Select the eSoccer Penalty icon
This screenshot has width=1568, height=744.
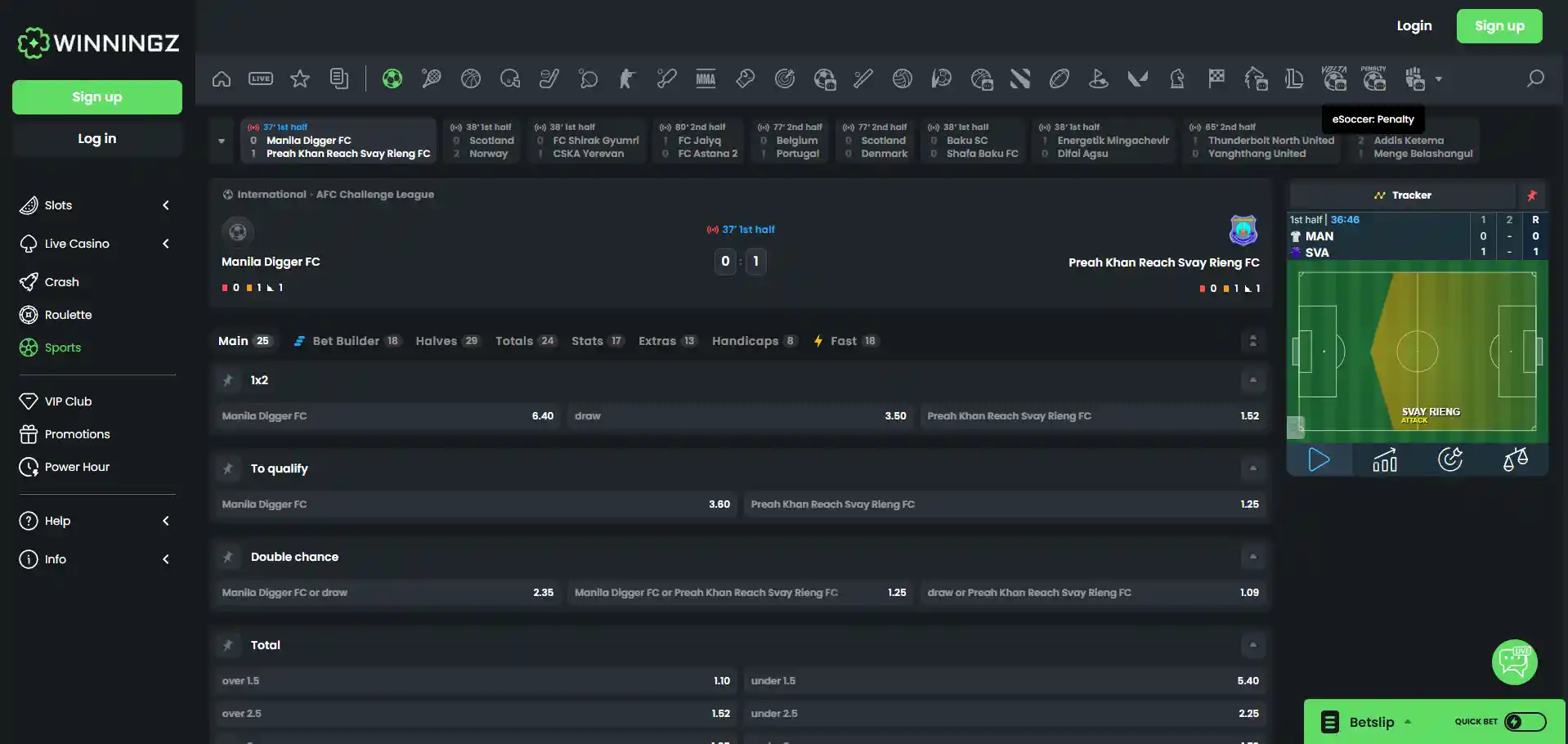1373,78
